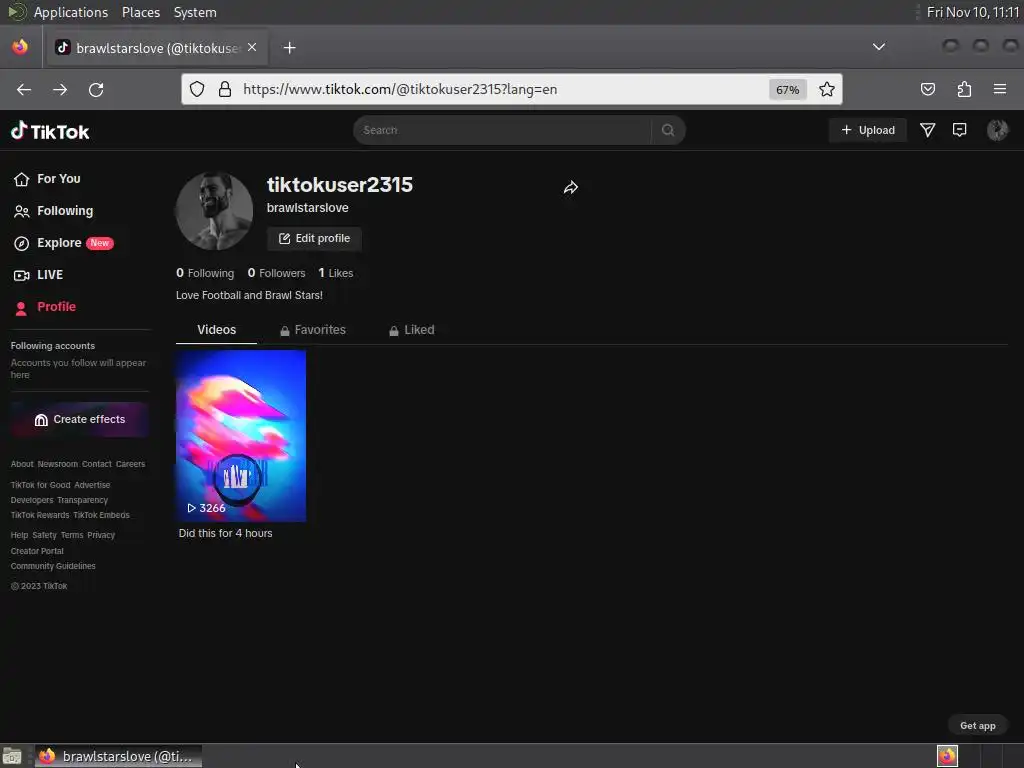This screenshot has height=768, width=1024.
Task: Click the account avatar in header
Action: [997, 130]
